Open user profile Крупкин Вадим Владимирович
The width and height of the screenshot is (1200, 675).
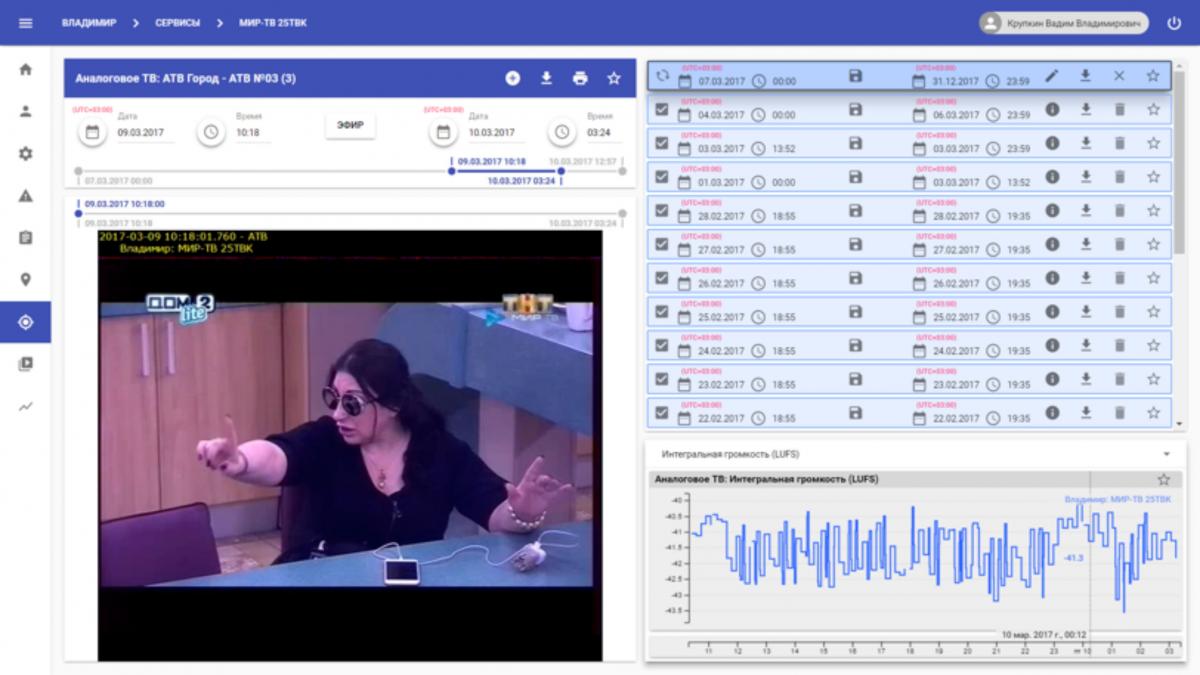1064,23
